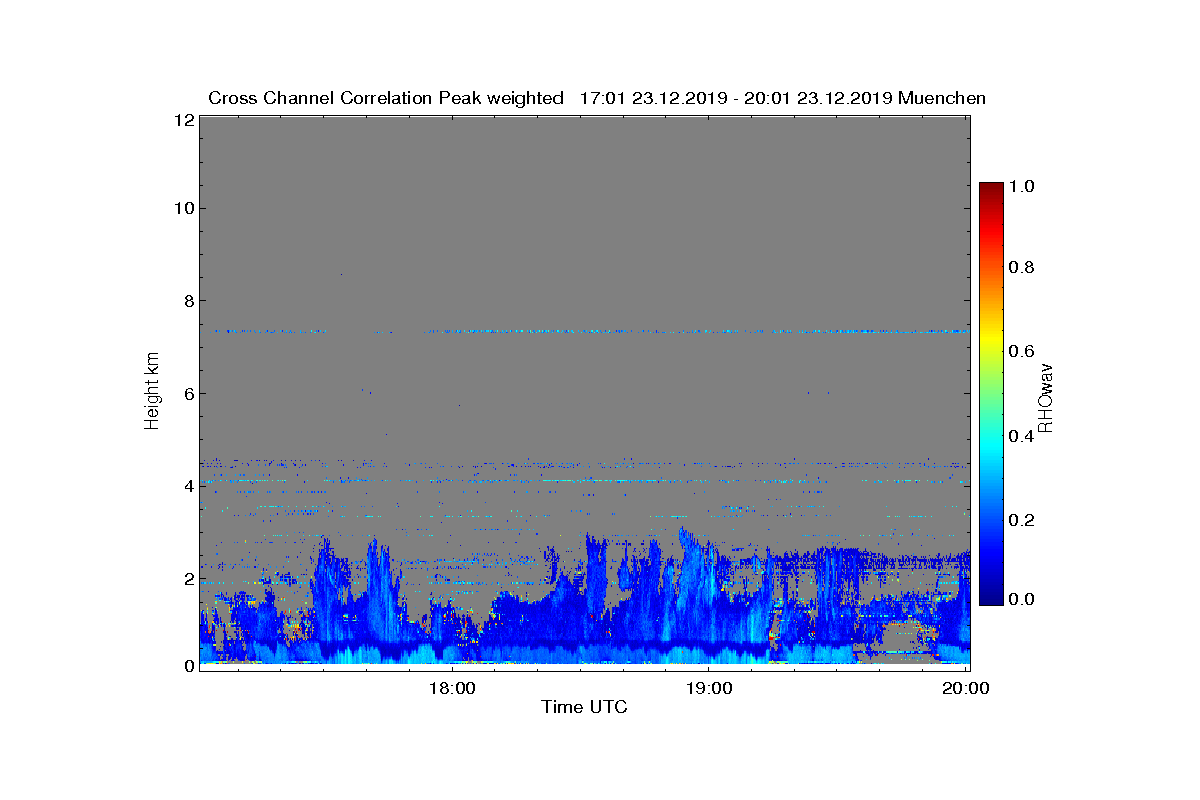1200x800 pixels.
Task: Click the plot title 'Cross Channel Correlation Peak weighted'
Action: 386,98
